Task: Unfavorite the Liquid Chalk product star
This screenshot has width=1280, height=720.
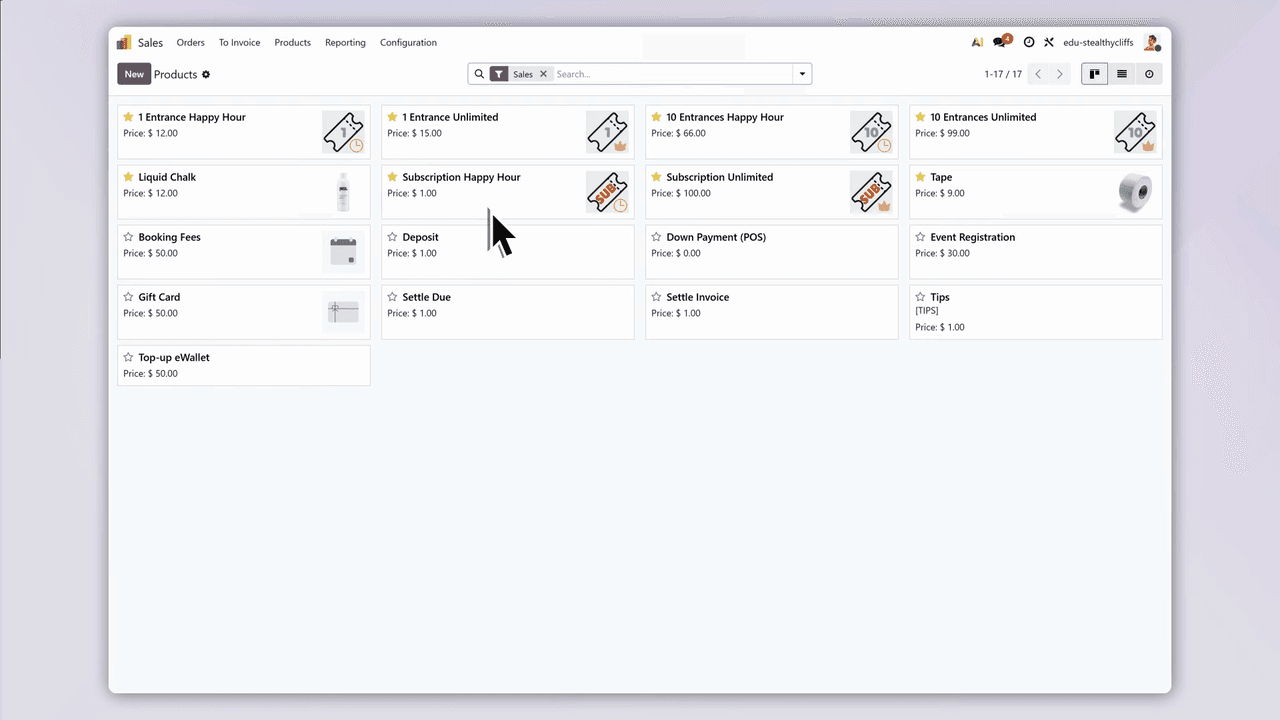Action: pos(128,177)
